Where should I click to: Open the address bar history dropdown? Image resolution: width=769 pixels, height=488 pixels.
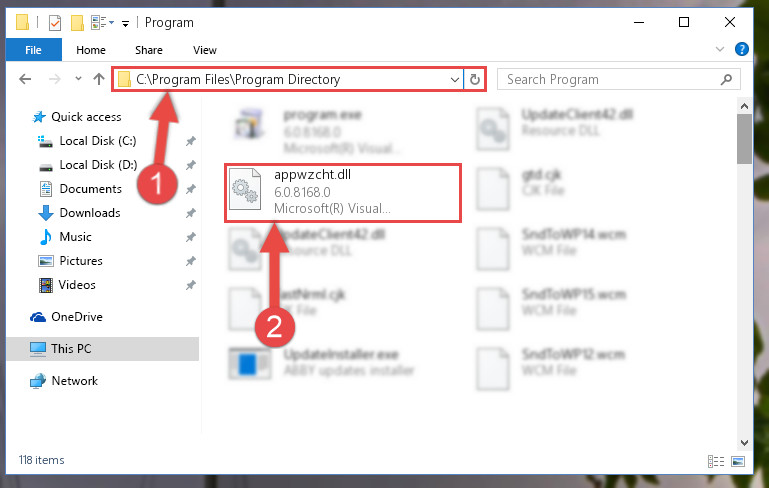pyautogui.click(x=455, y=79)
